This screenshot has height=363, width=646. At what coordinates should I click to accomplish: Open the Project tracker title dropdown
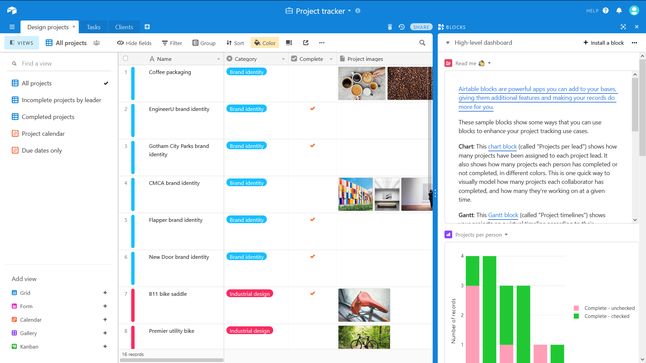(349, 11)
